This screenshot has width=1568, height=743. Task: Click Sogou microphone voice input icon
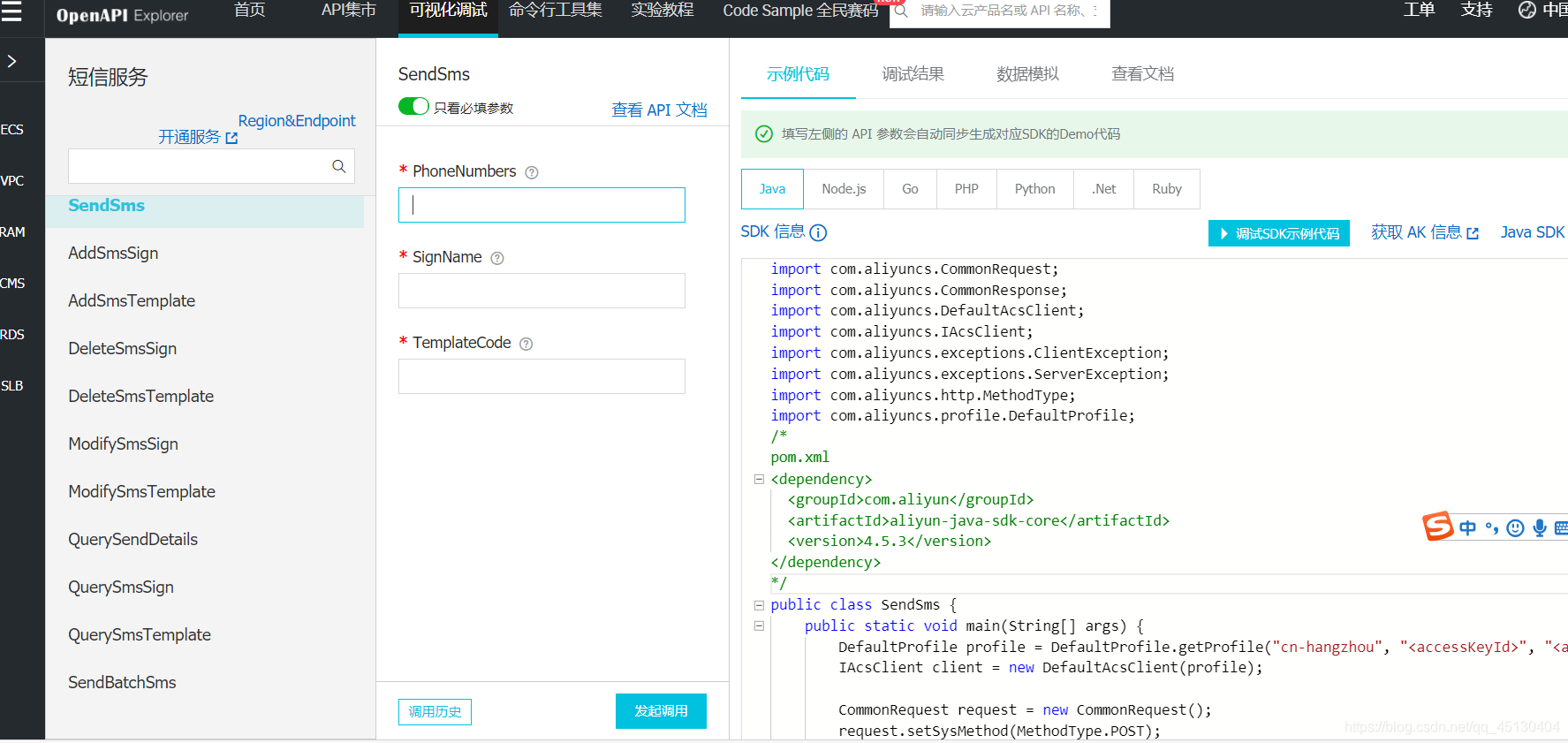coord(1540,528)
